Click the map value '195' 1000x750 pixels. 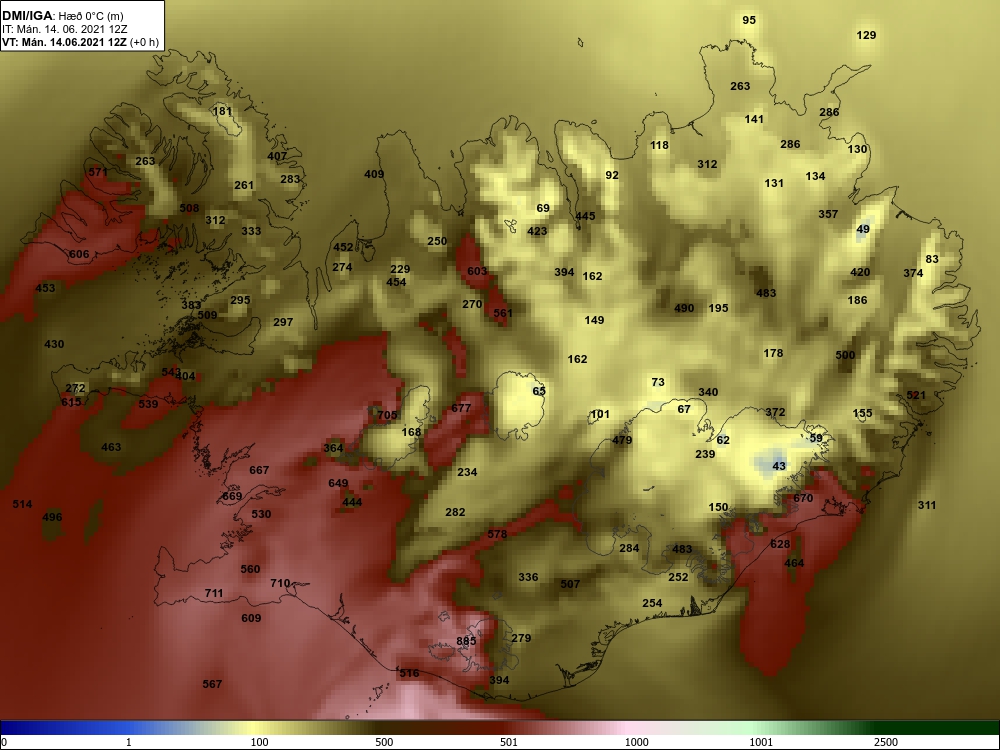point(718,307)
